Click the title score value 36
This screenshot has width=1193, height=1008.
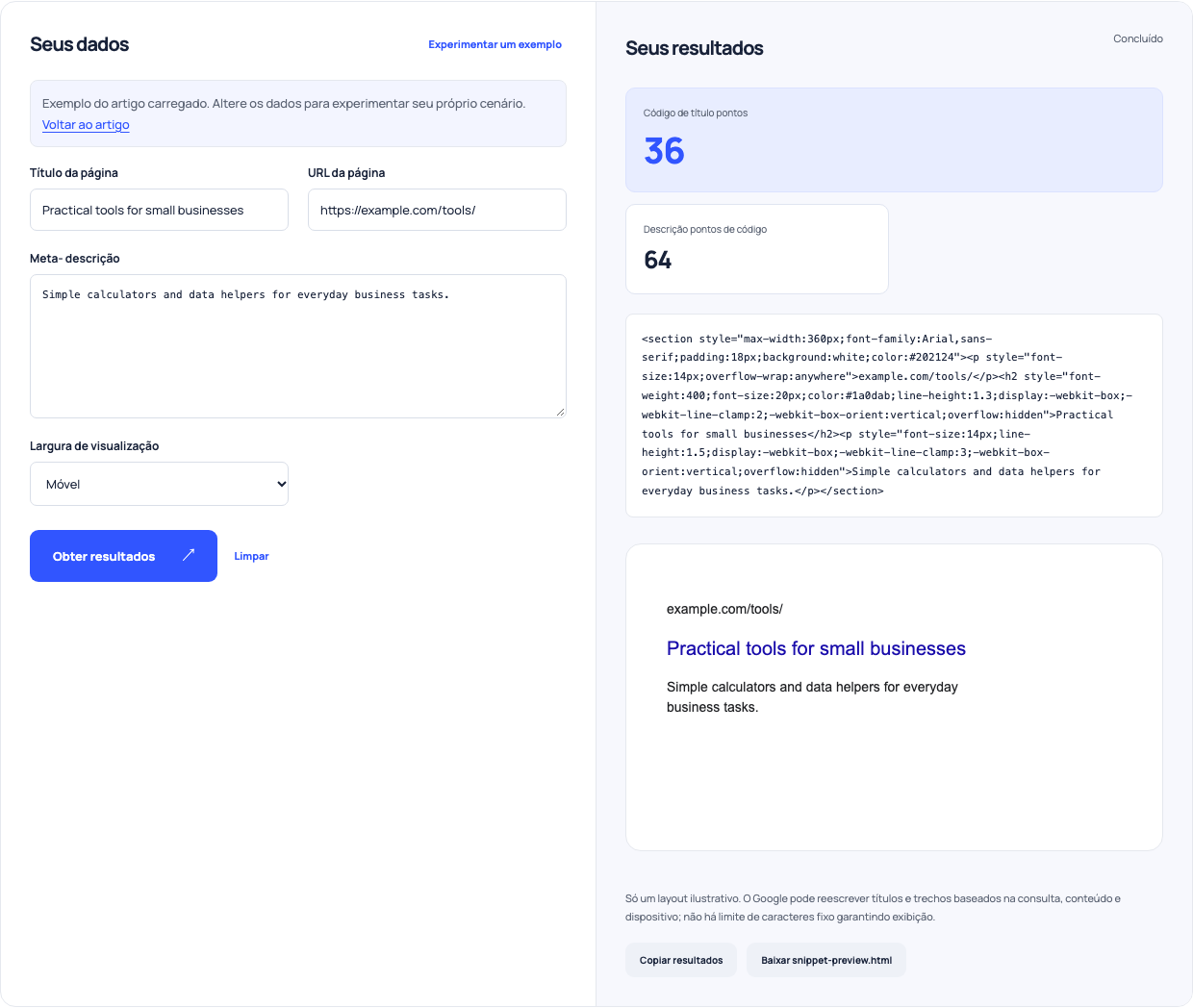(x=664, y=151)
